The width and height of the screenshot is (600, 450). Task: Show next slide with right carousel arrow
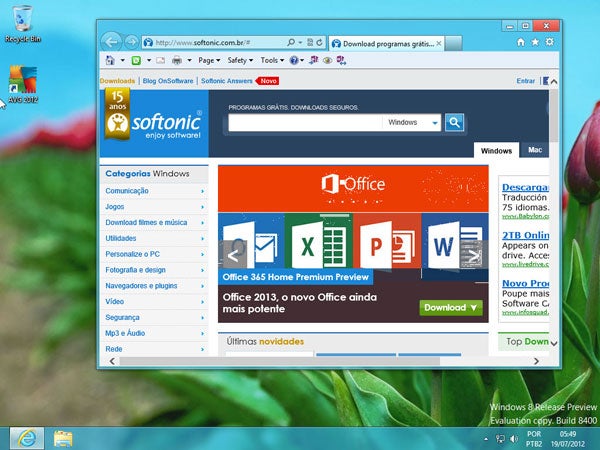474,254
